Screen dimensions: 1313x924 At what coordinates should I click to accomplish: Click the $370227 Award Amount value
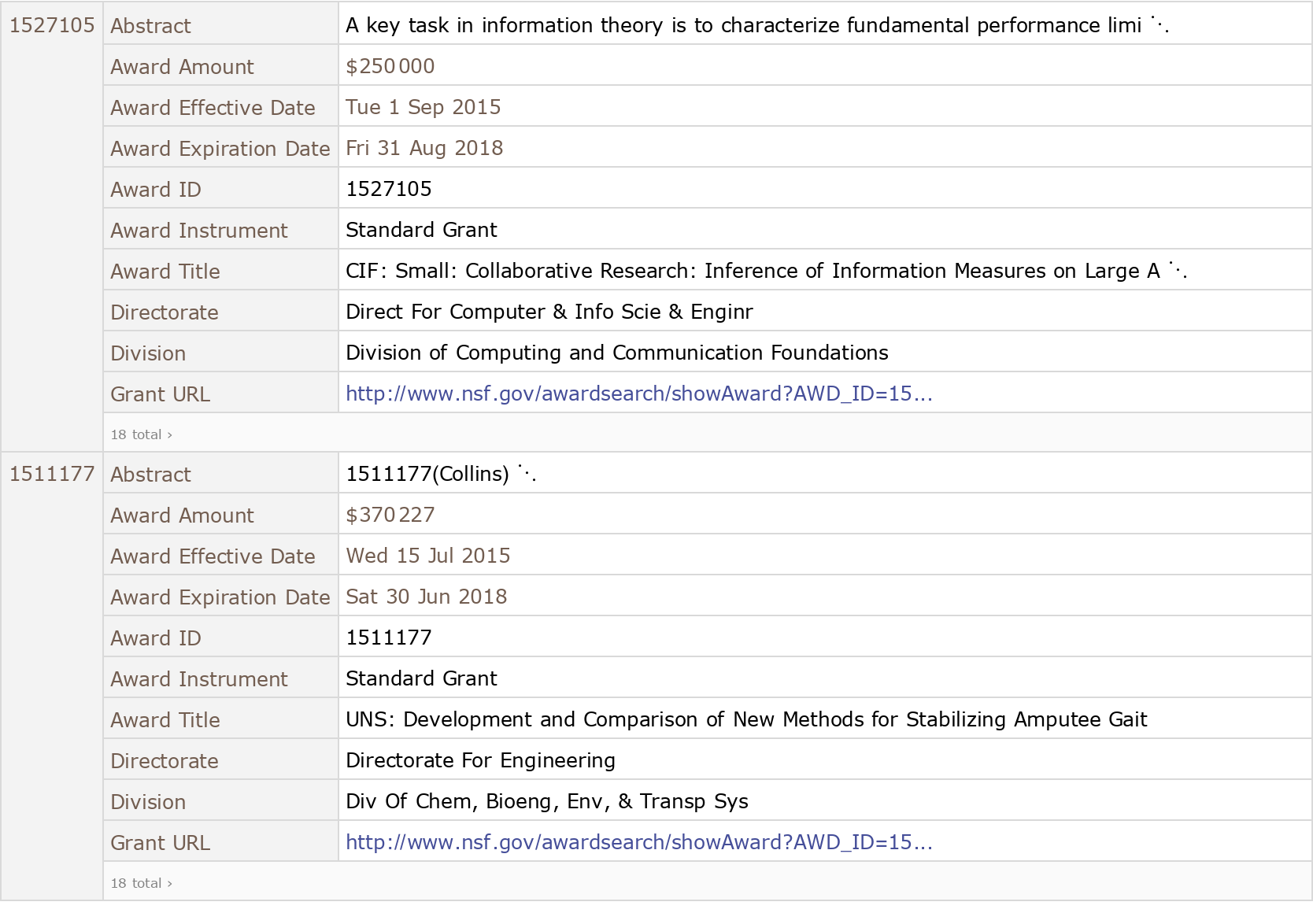pos(390,515)
